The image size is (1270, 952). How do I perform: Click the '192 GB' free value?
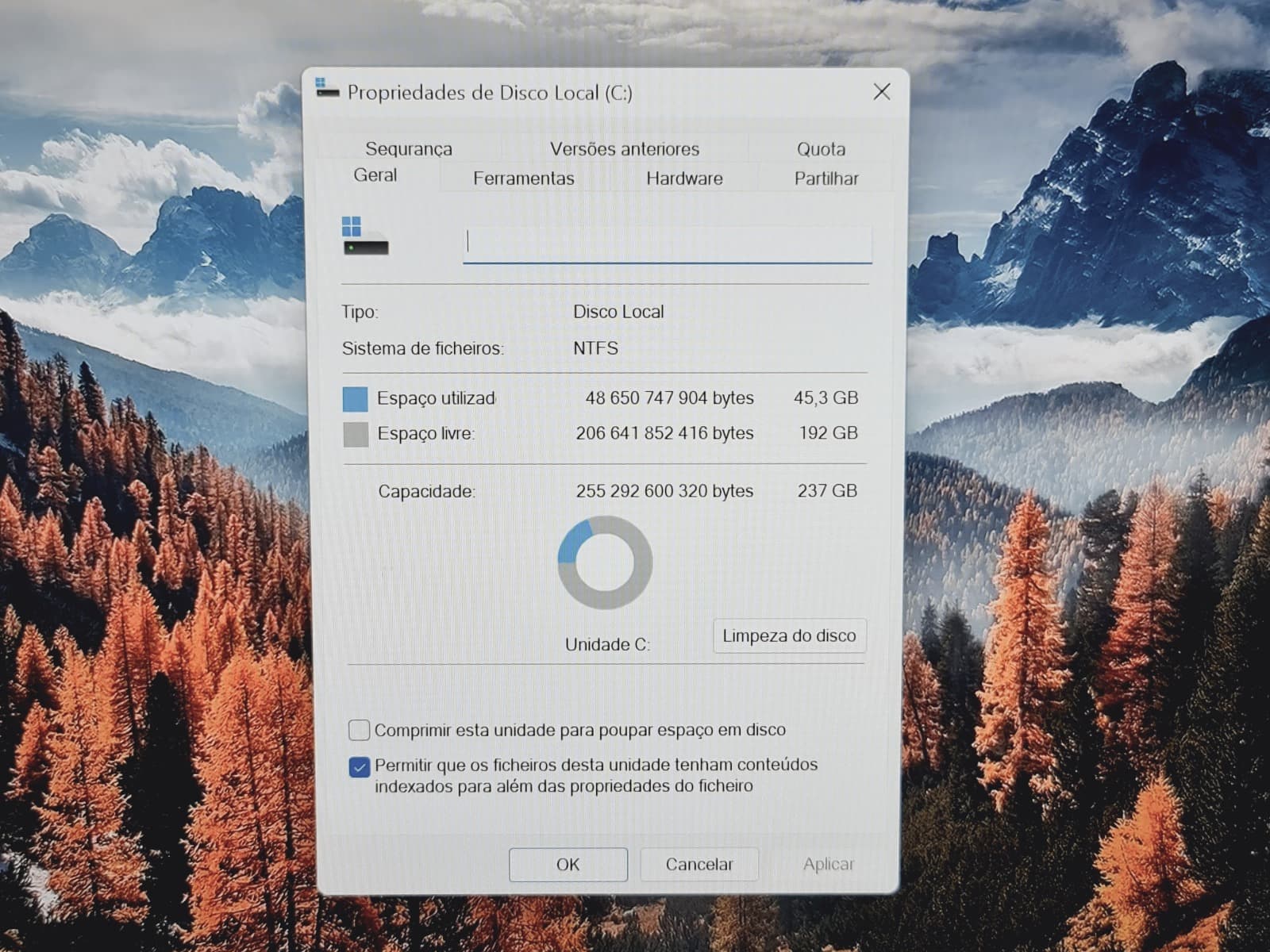point(829,433)
